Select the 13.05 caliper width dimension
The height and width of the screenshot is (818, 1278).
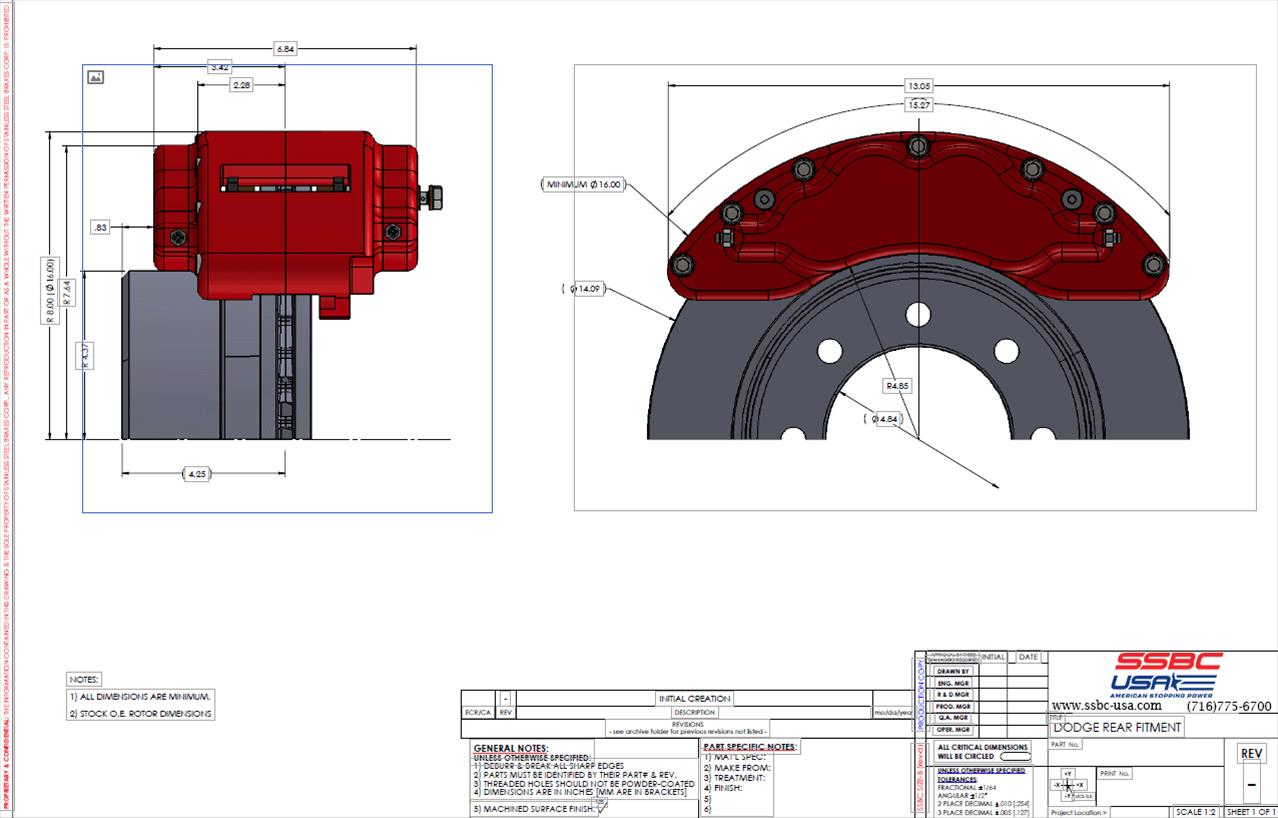click(918, 86)
